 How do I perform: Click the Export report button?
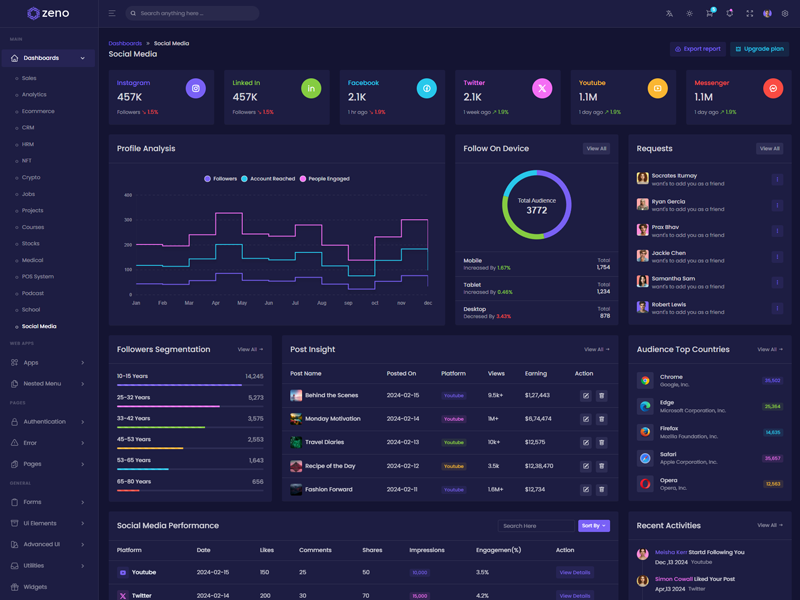pyautogui.click(x=697, y=49)
